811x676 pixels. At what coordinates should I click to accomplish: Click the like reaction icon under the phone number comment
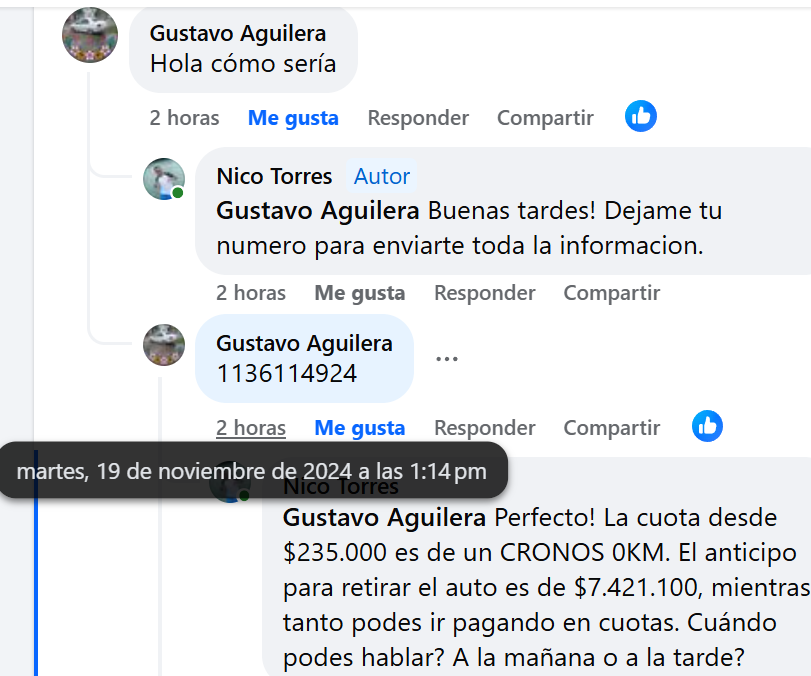click(708, 426)
